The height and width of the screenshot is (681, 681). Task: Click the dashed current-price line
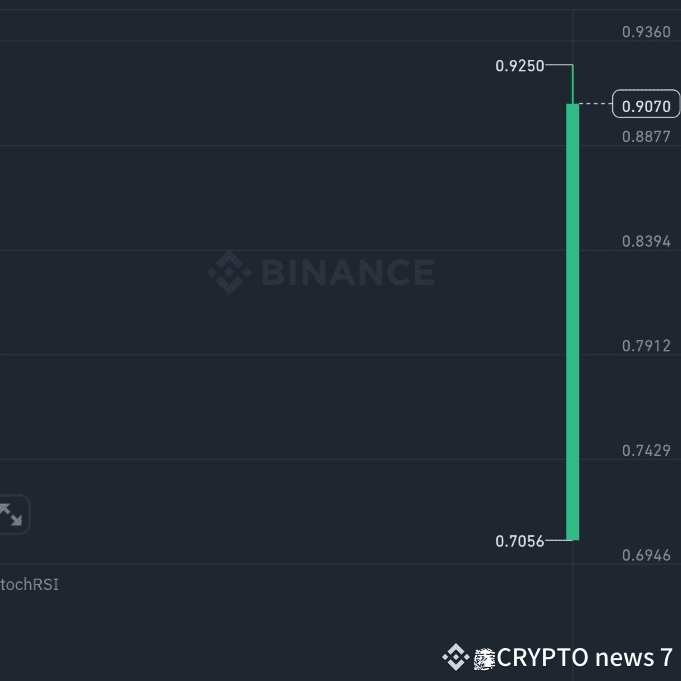pos(595,104)
